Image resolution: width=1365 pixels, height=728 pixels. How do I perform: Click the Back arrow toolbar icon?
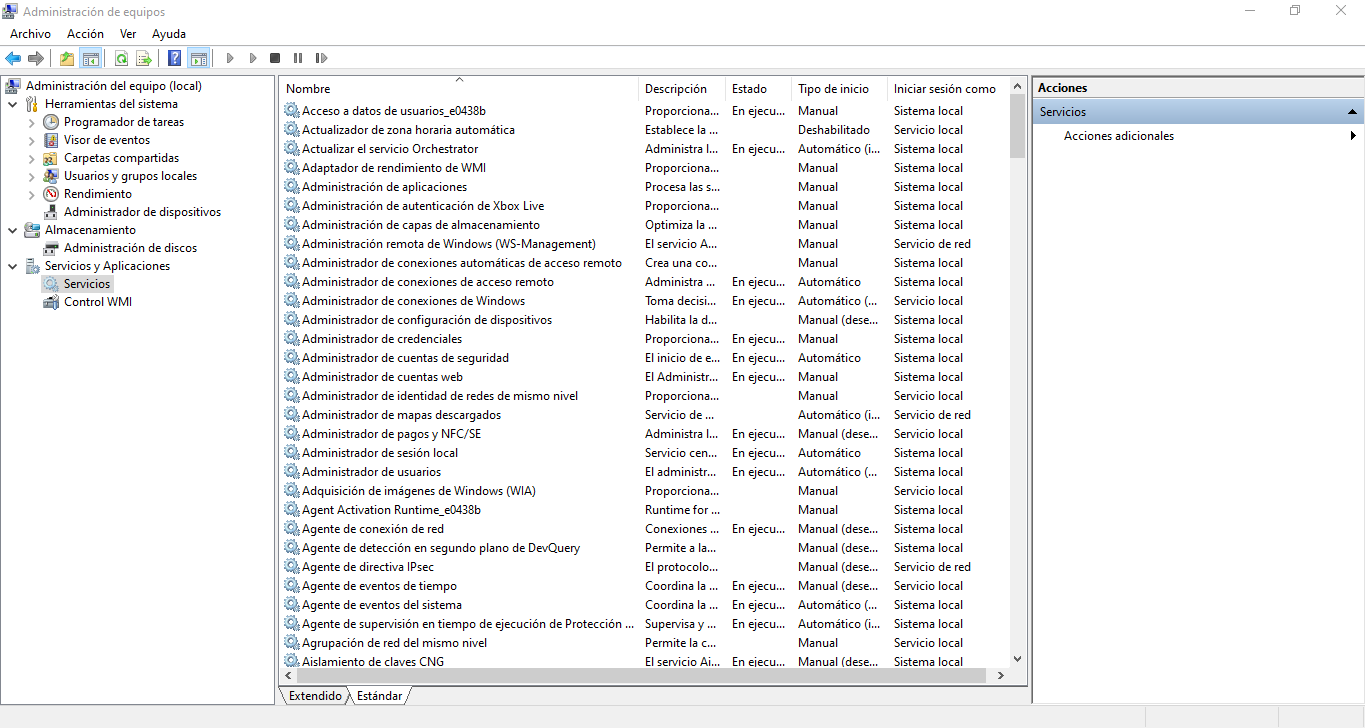(13, 58)
